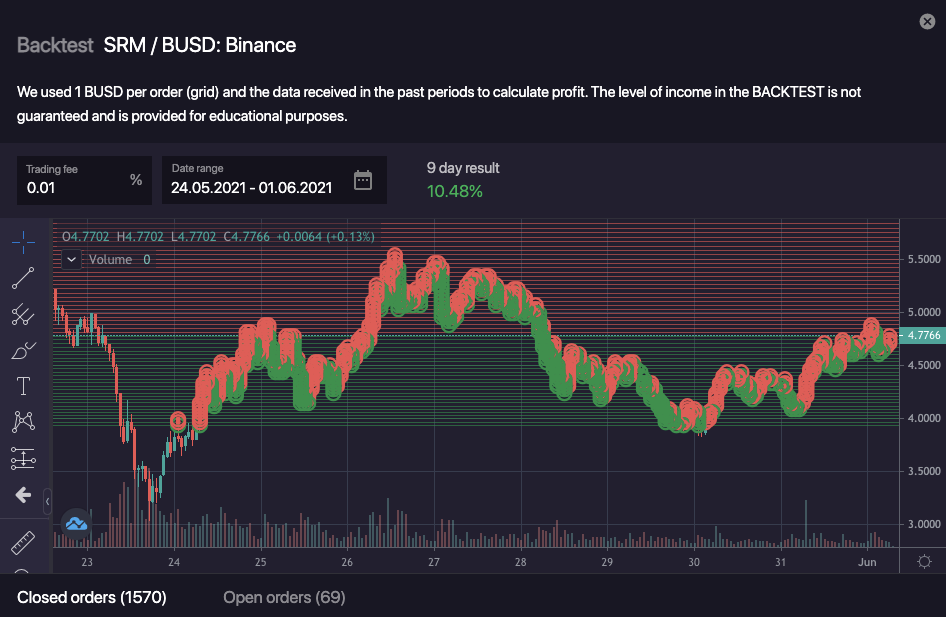This screenshot has height=617, width=946.
Task: Open chart settings gear icon
Action: pos(924,561)
